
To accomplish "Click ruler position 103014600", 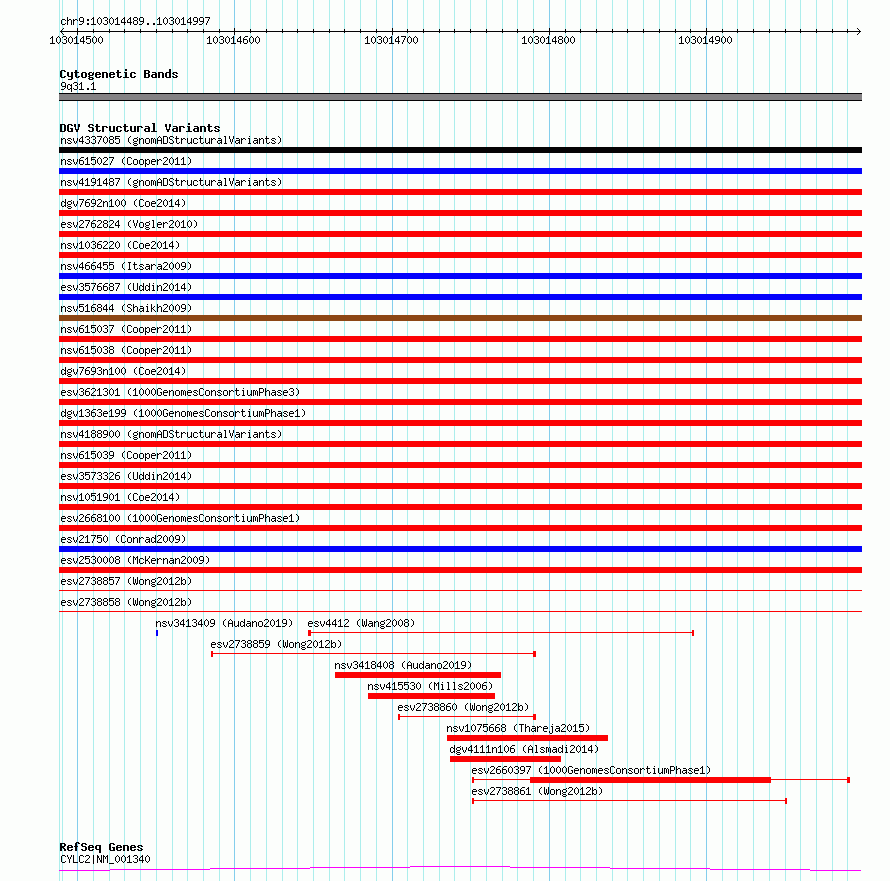I will [x=233, y=40].
